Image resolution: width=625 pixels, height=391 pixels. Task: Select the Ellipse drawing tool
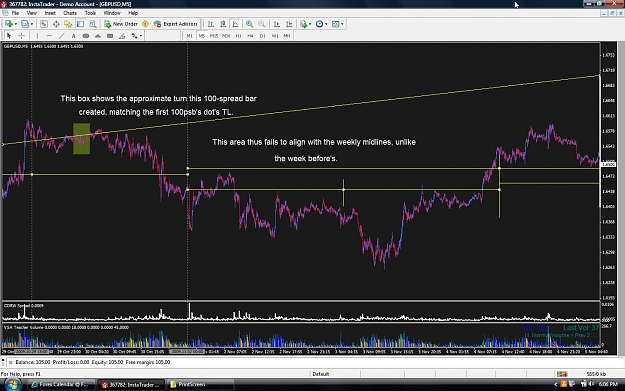86,36
